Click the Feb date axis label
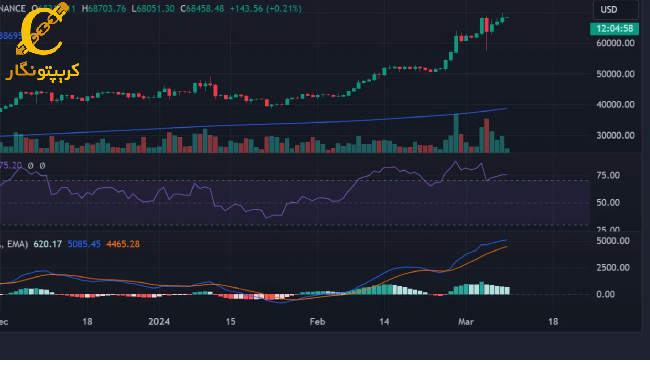The width and height of the screenshot is (650, 365). tap(318, 322)
